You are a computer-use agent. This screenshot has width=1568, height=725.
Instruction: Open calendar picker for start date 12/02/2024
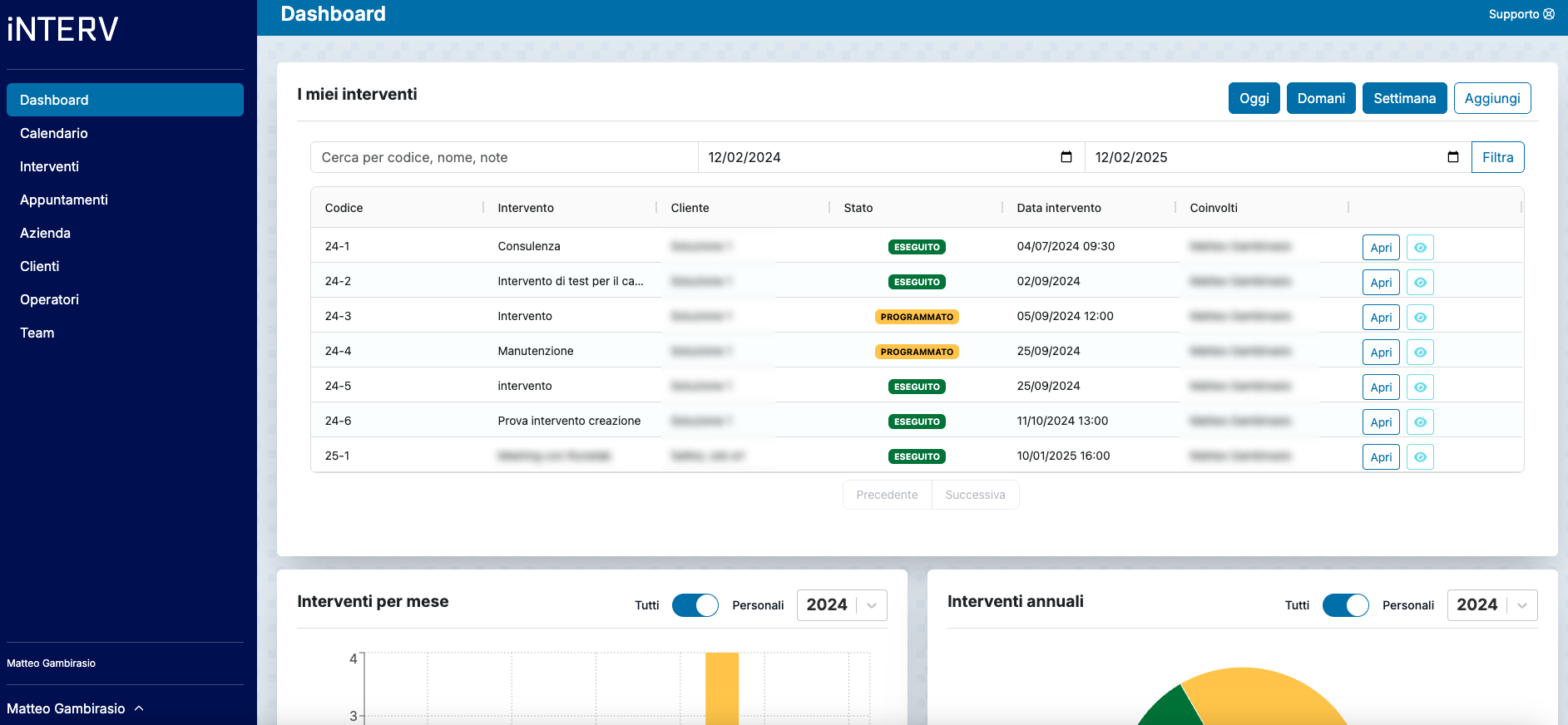point(1066,157)
